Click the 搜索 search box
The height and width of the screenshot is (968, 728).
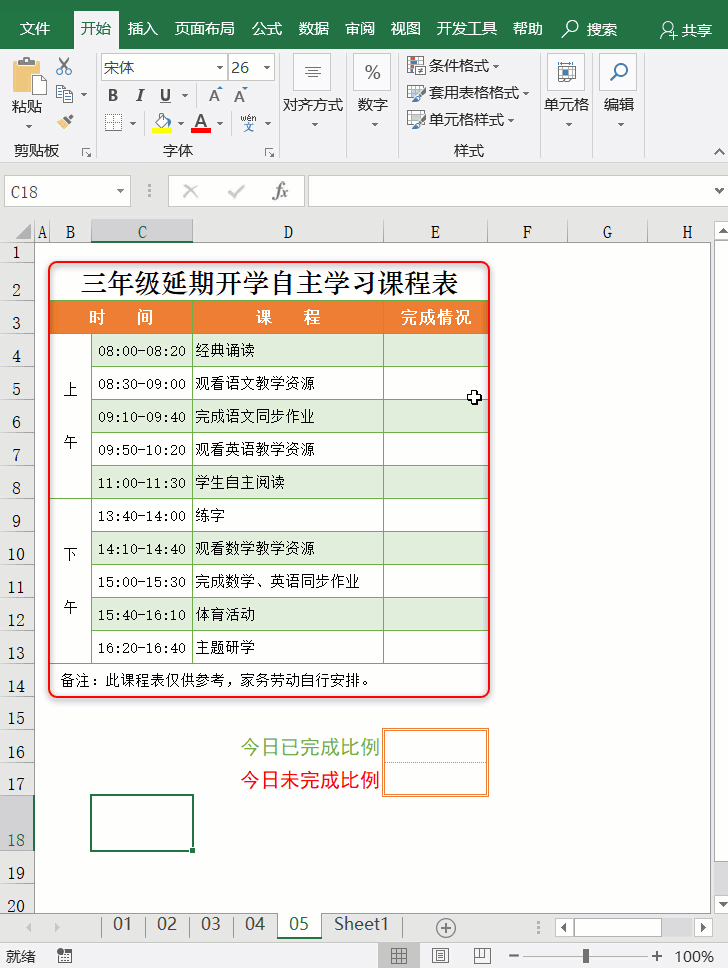(x=590, y=29)
